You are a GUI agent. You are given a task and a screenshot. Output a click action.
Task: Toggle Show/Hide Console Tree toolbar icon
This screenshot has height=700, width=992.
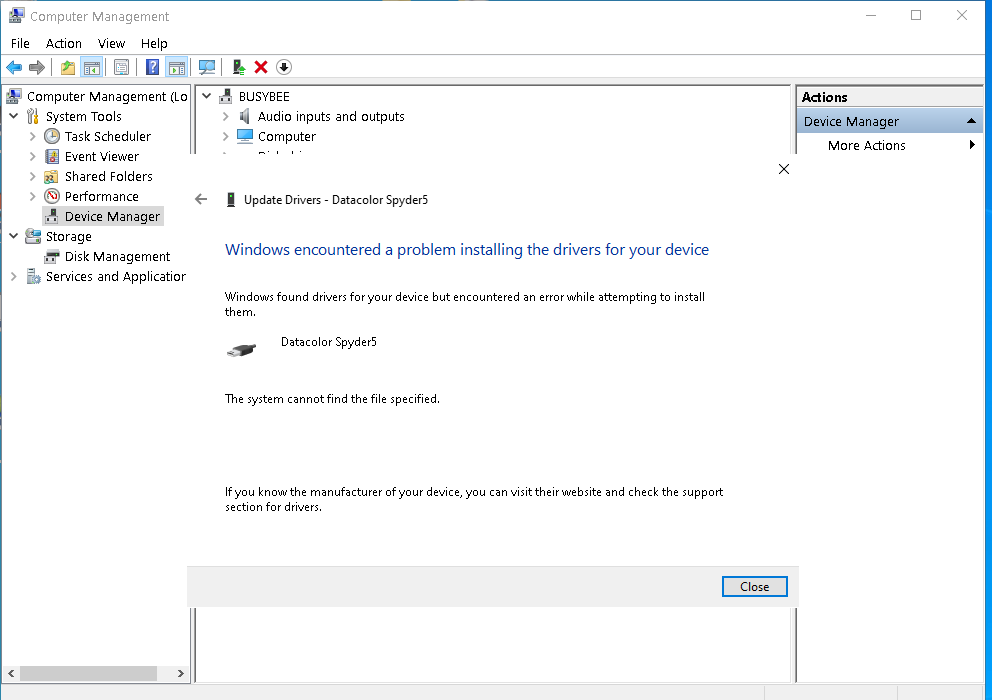click(92, 67)
